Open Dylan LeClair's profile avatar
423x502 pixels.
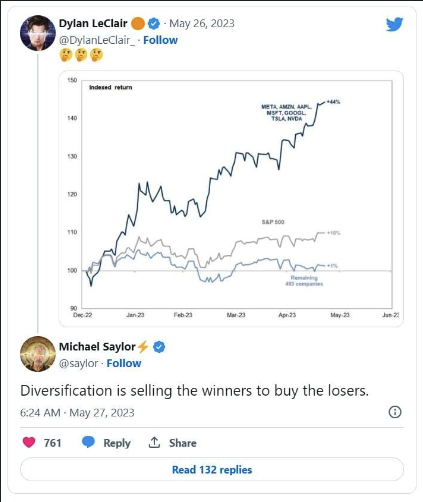coord(38,33)
